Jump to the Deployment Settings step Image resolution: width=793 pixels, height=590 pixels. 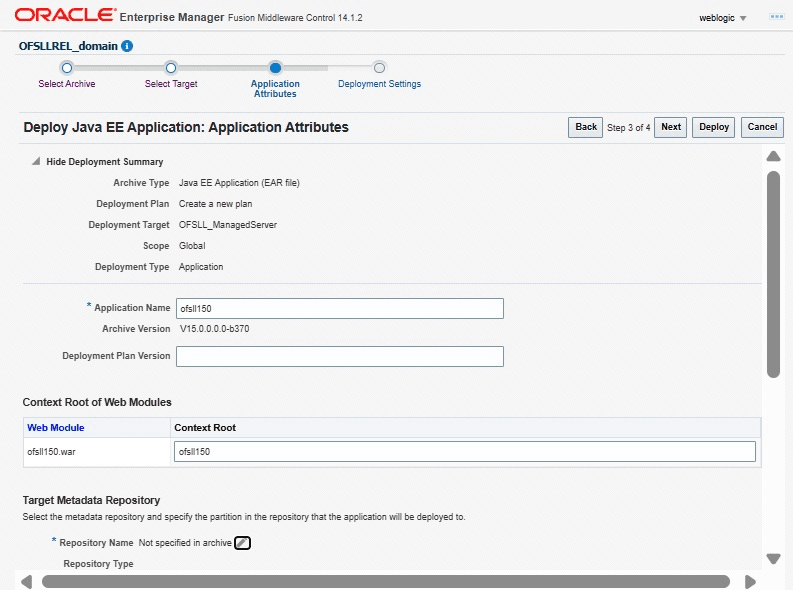click(379, 68)
